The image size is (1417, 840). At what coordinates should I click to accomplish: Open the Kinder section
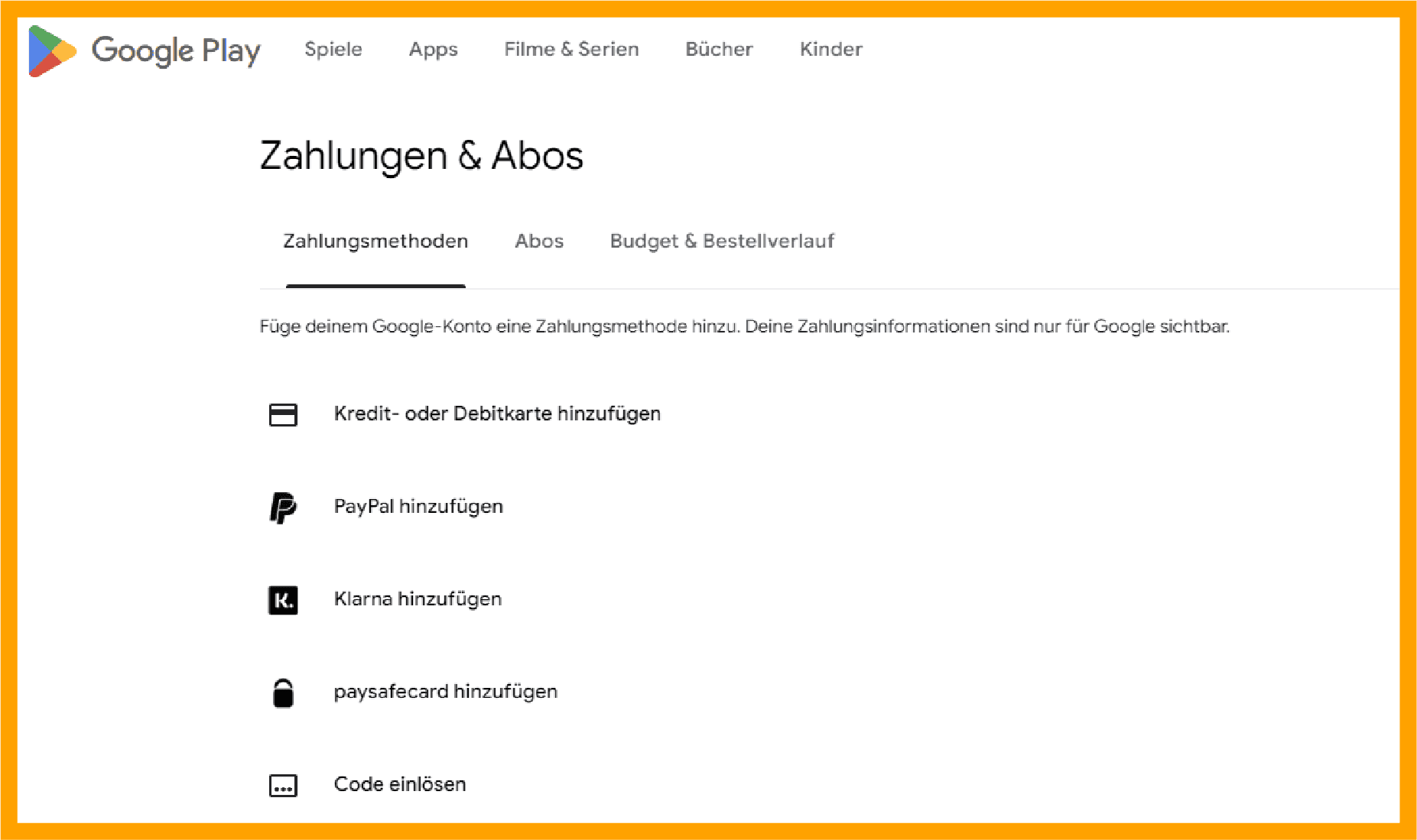(x=831, y=49)
